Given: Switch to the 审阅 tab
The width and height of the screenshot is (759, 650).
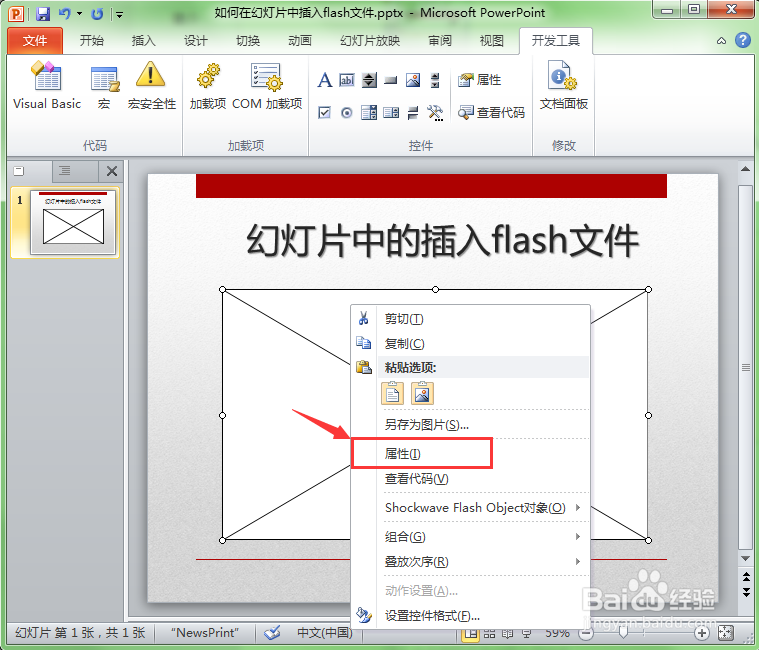Looking at the screenshot, I should tap(440, 41).
